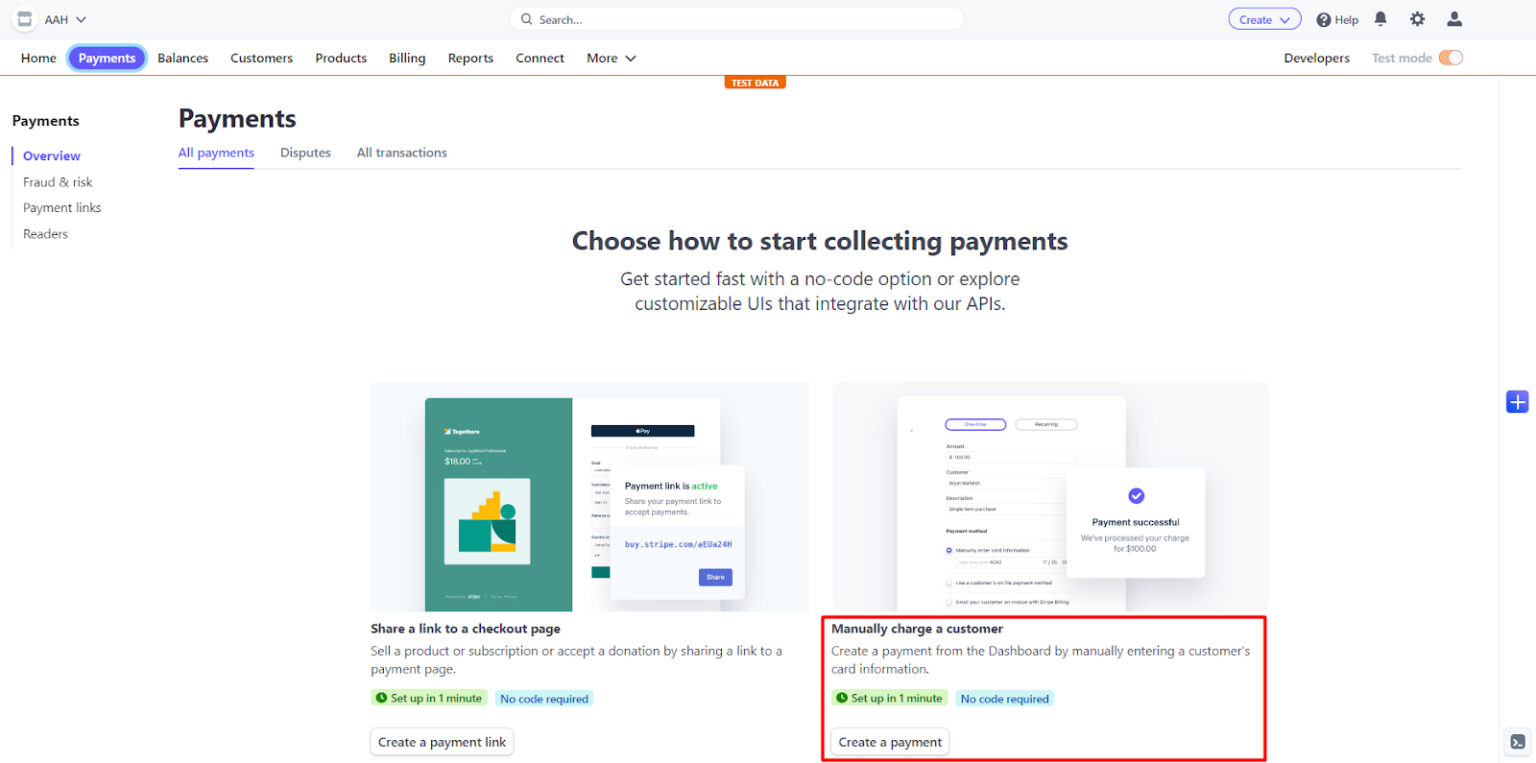Expand the More navigation menu
The image size is (1536, 763).
point(610,58)
